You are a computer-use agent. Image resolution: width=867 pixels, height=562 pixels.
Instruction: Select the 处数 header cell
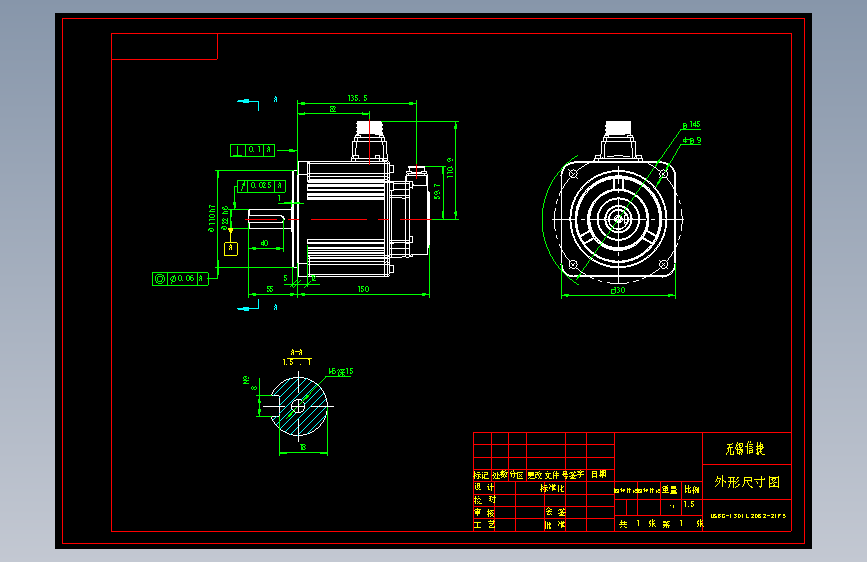500,475
